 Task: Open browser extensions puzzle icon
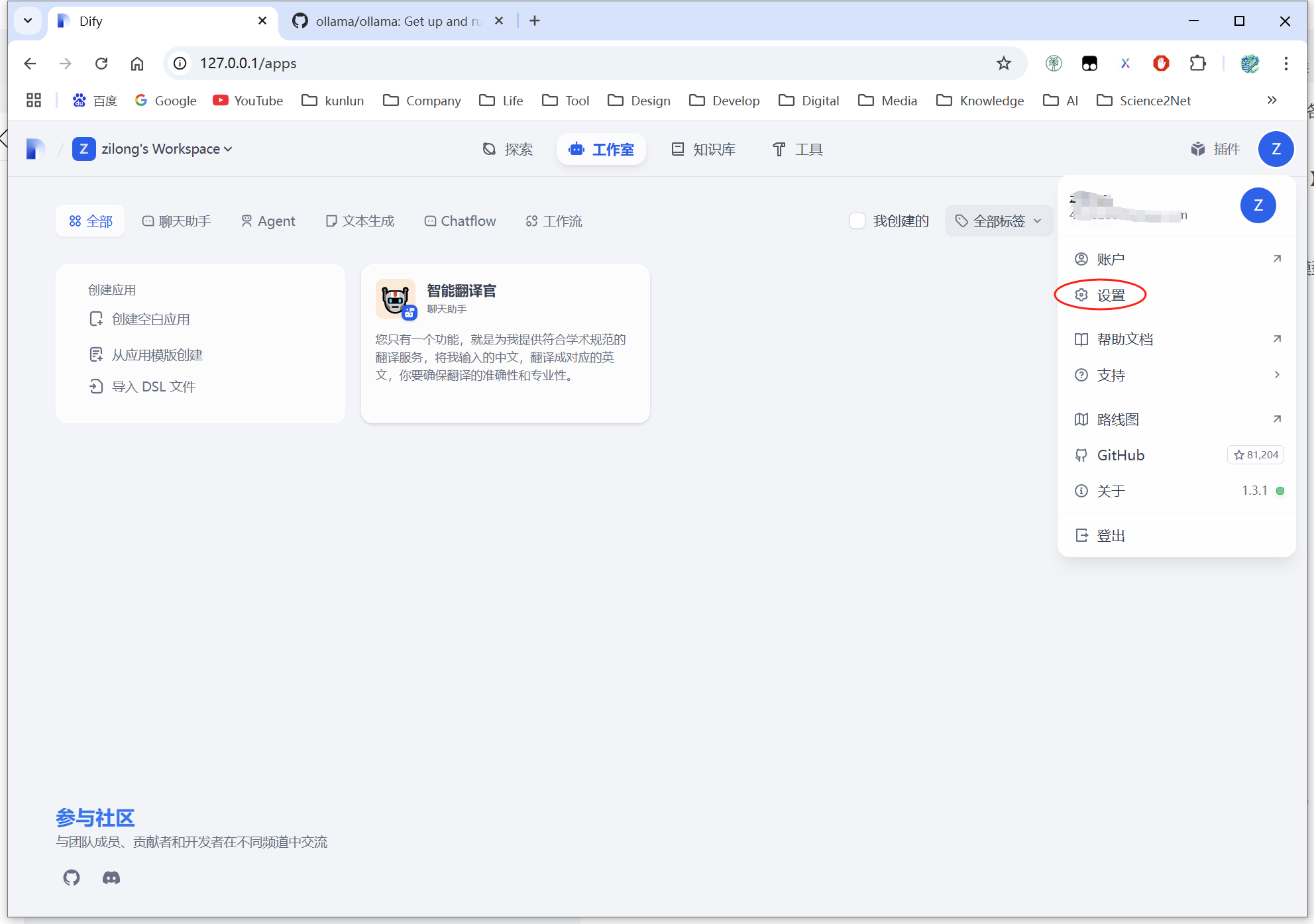tap(1197, 64)
